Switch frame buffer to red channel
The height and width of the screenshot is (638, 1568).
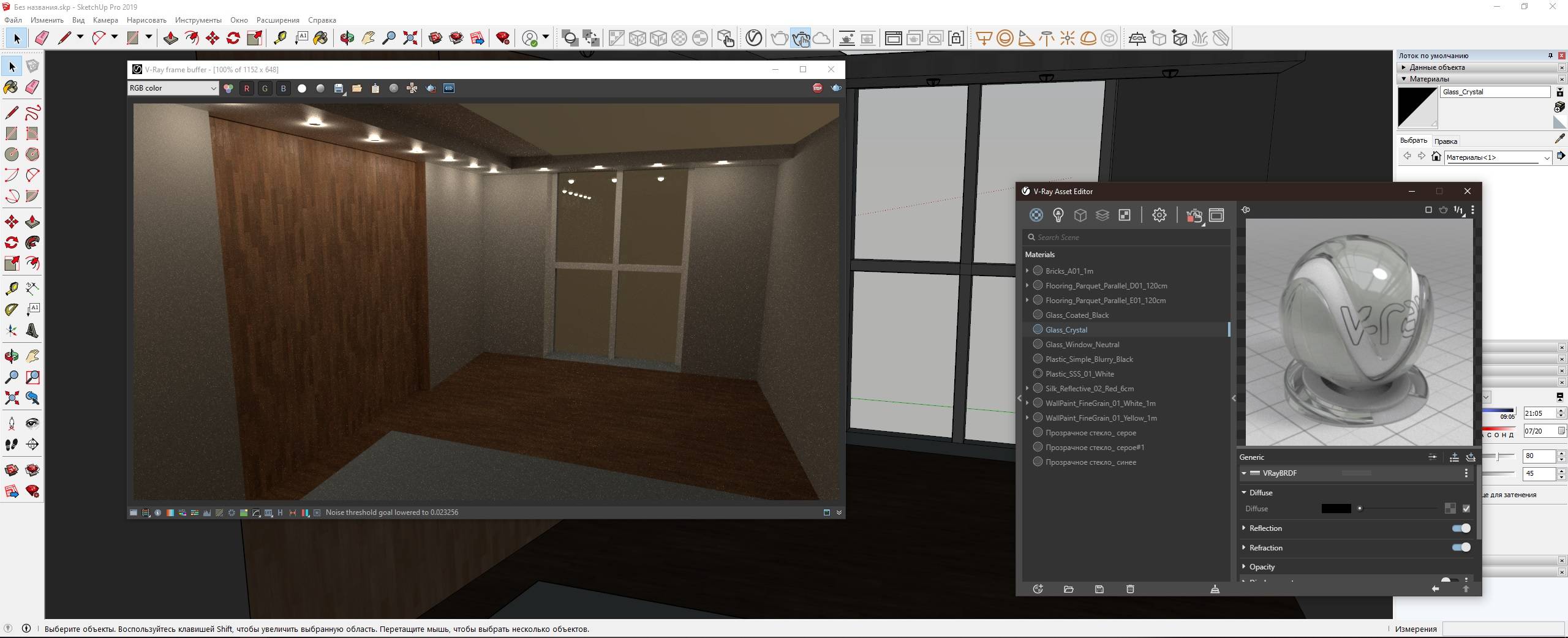coord(247,88)
